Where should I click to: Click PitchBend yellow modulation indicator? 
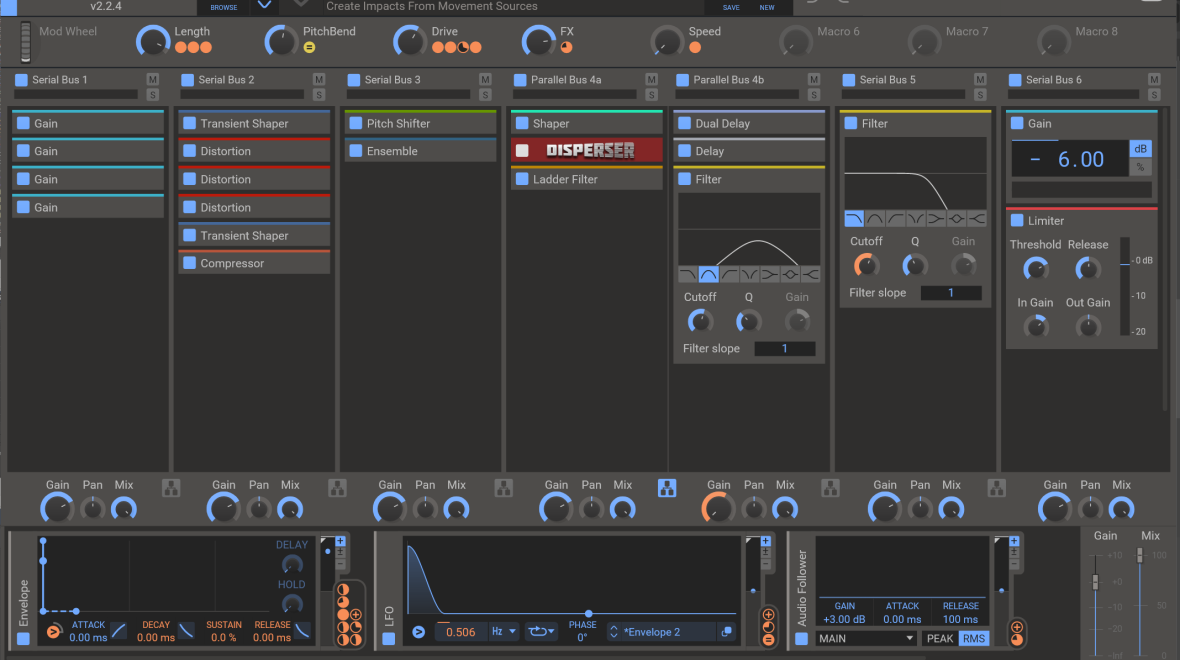(309, 47)
